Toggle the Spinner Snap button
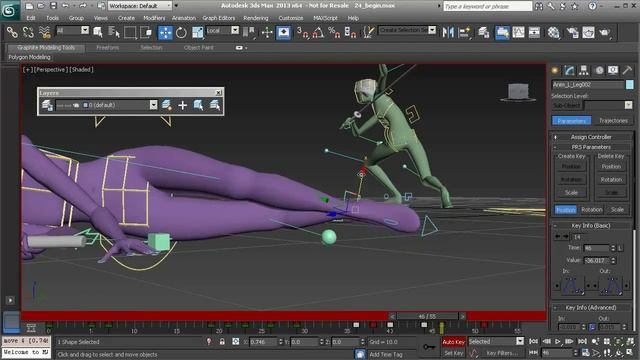 [350, 32]
